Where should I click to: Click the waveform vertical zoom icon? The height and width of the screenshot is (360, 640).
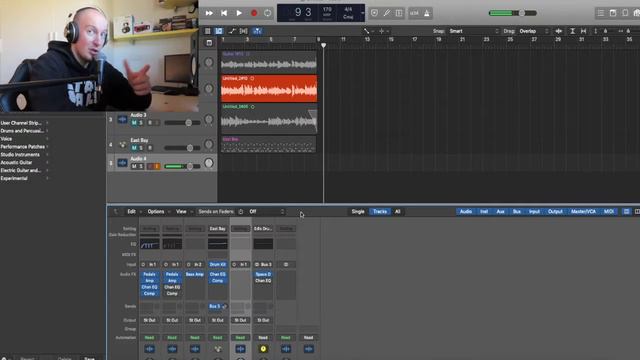[558, 31]
